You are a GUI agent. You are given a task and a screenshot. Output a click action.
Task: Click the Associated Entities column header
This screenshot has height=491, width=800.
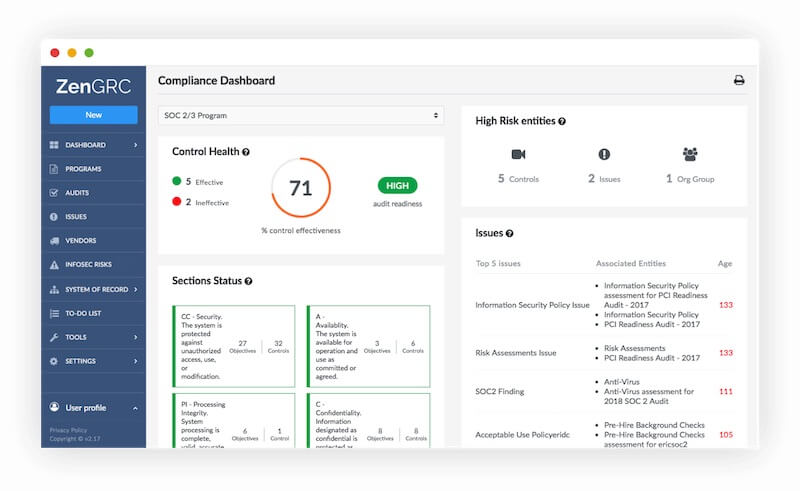(x=631, y=263)
